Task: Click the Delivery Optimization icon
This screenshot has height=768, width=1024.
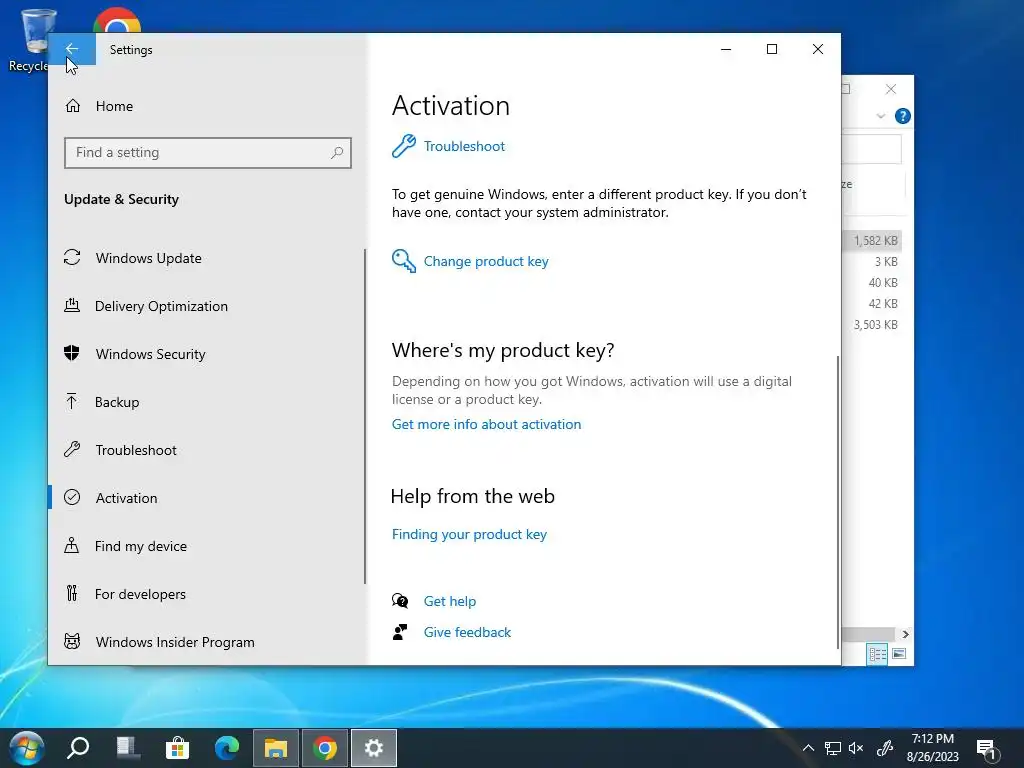Action: coord(72,305)
